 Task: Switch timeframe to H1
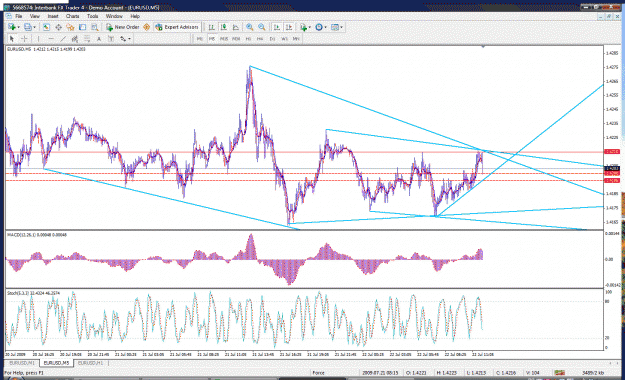click(248, 39)
